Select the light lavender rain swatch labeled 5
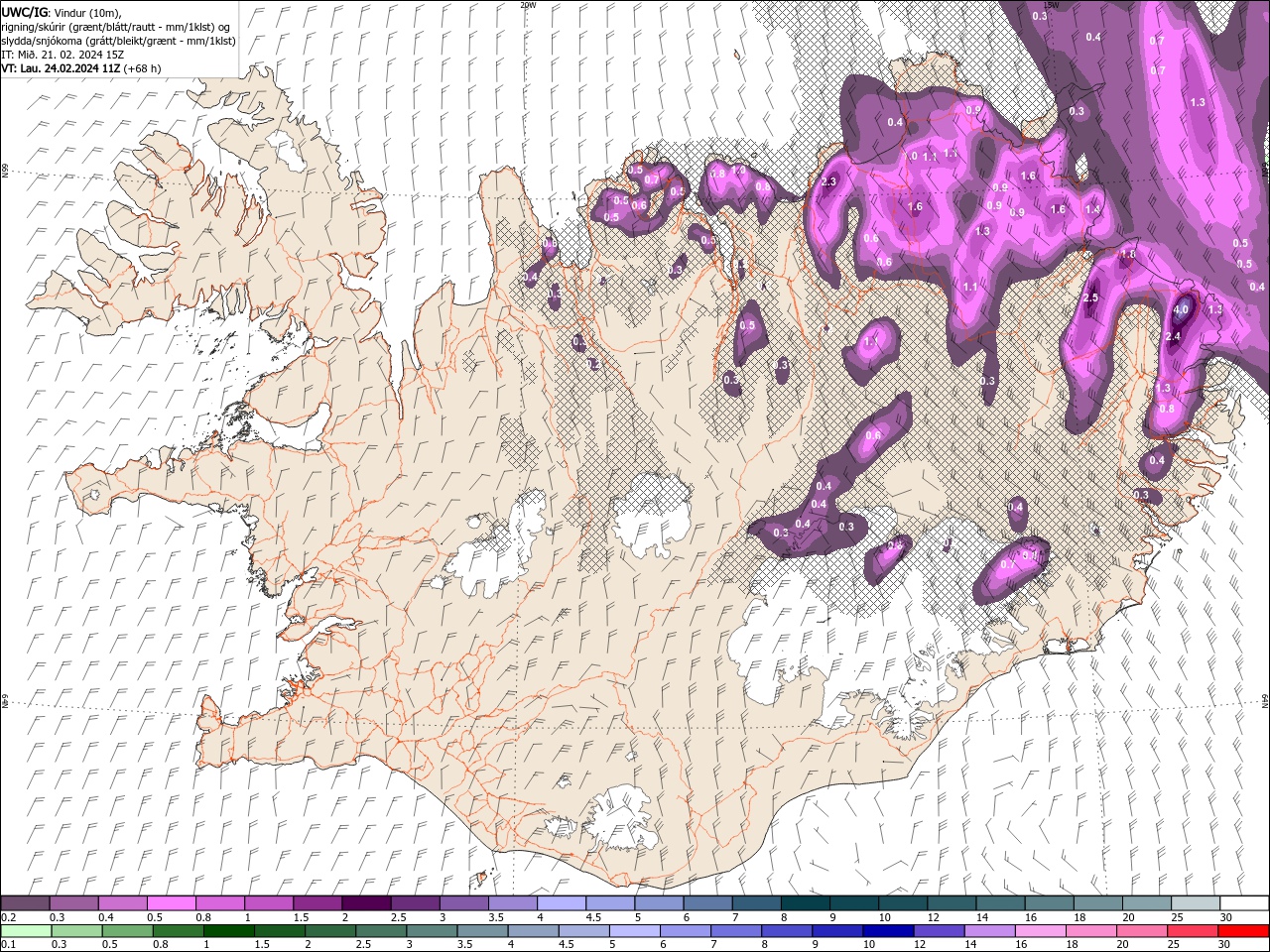The width and height of the screenshot is (1270, 952). tap(633, 931)
